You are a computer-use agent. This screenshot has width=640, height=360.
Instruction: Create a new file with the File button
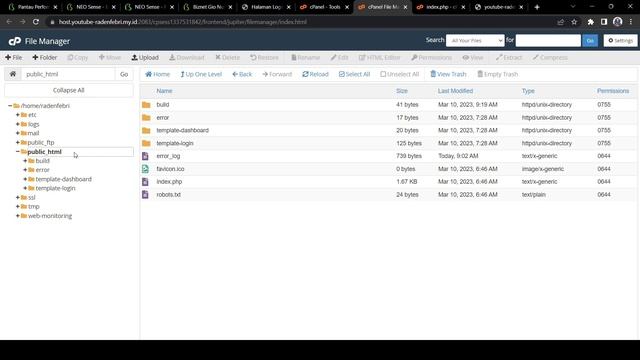pos(13,58)
